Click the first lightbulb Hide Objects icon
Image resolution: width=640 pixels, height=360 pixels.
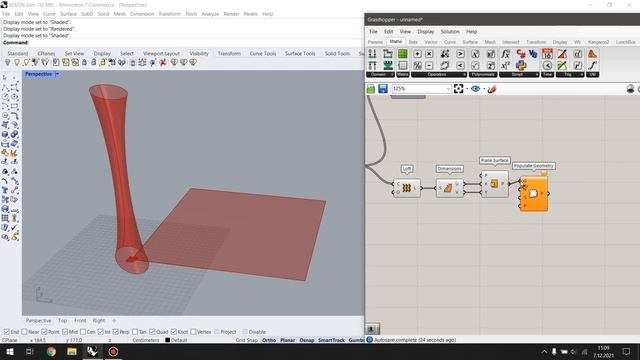click(8, 62)
